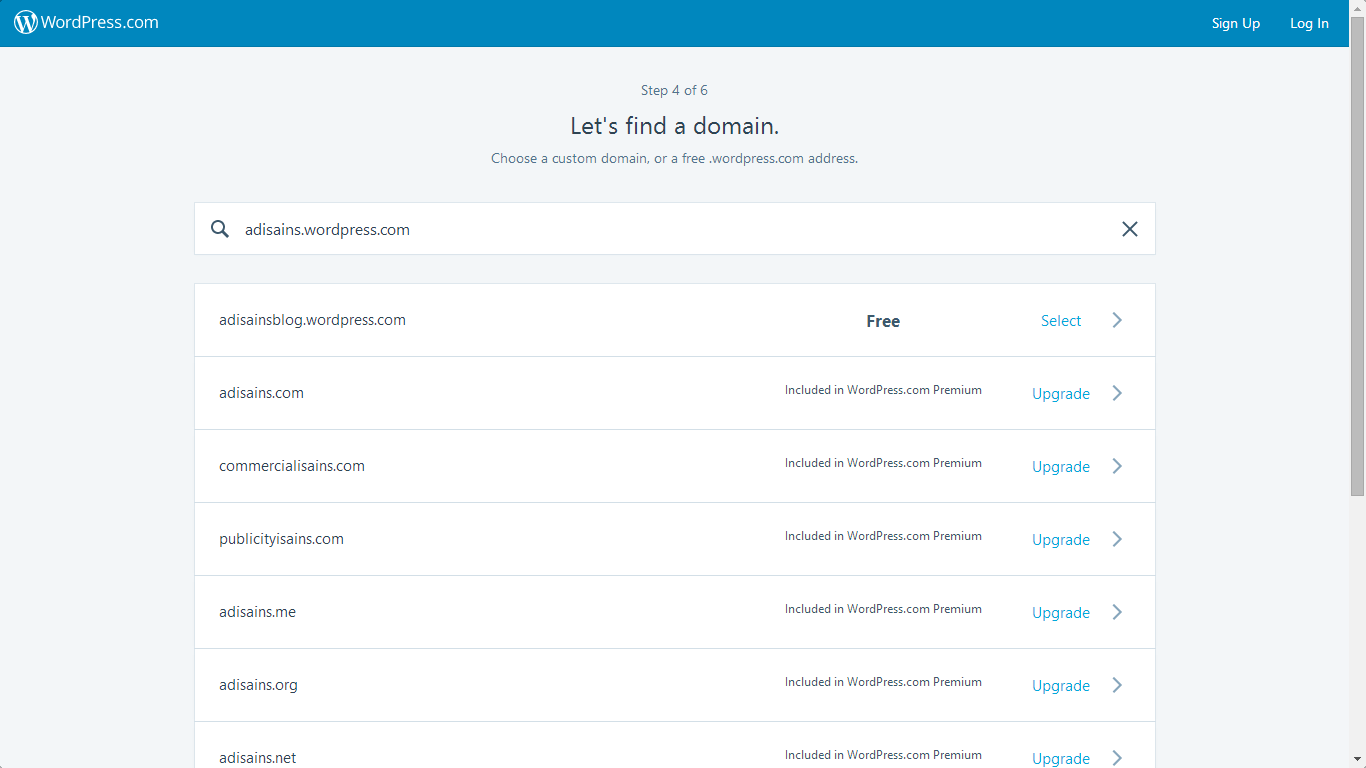Viewport: 1366px width, 768px height.
Task: Click Premium note beside adisains.me
Action: (x=883, y=609)
